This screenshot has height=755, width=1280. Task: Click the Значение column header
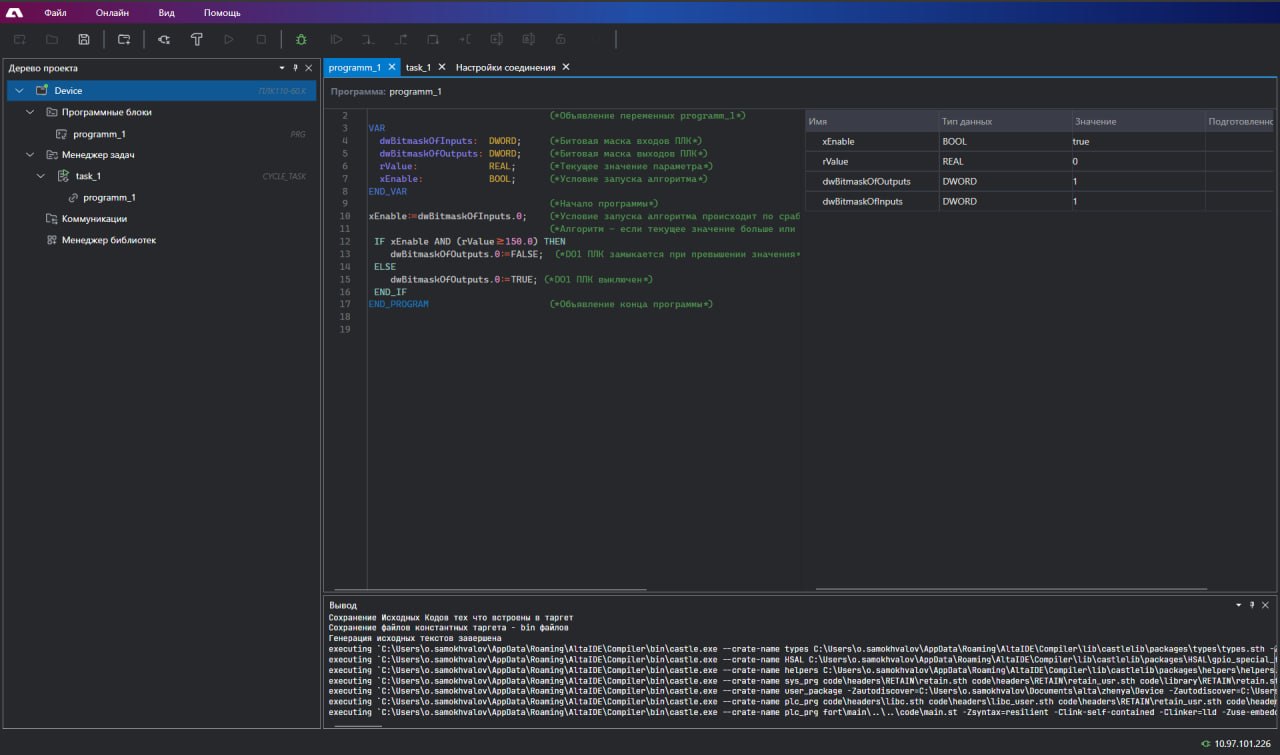[1137, 121]
